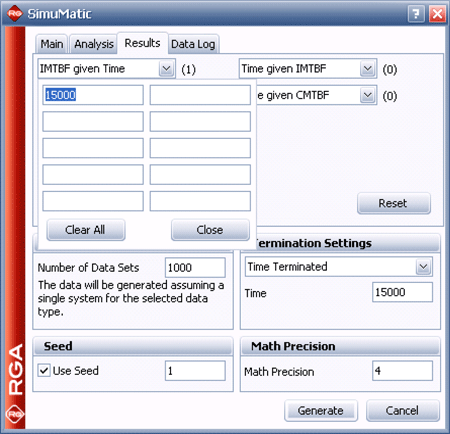Click the field containing 15000 in popup
The image size is (450, 434).
pyautogui.click(x=93, y=95)
